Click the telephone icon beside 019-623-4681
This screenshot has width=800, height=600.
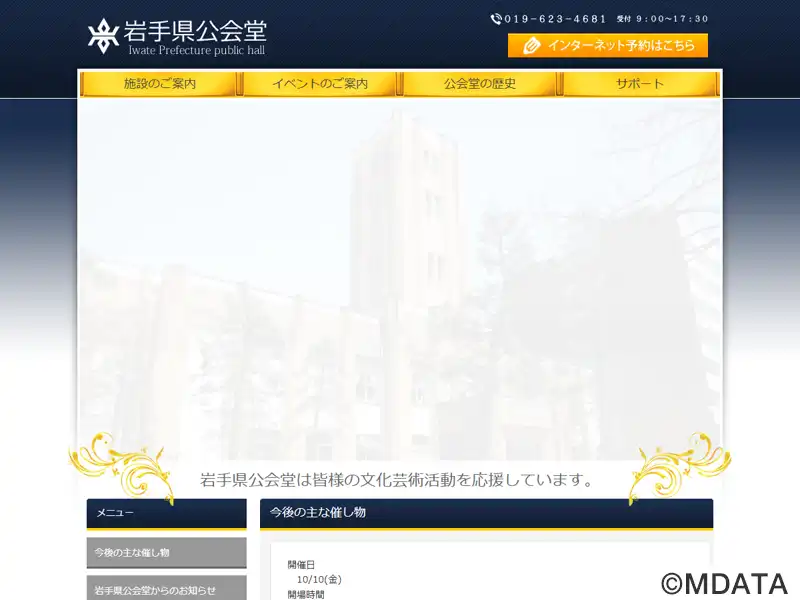pos(496,19)
